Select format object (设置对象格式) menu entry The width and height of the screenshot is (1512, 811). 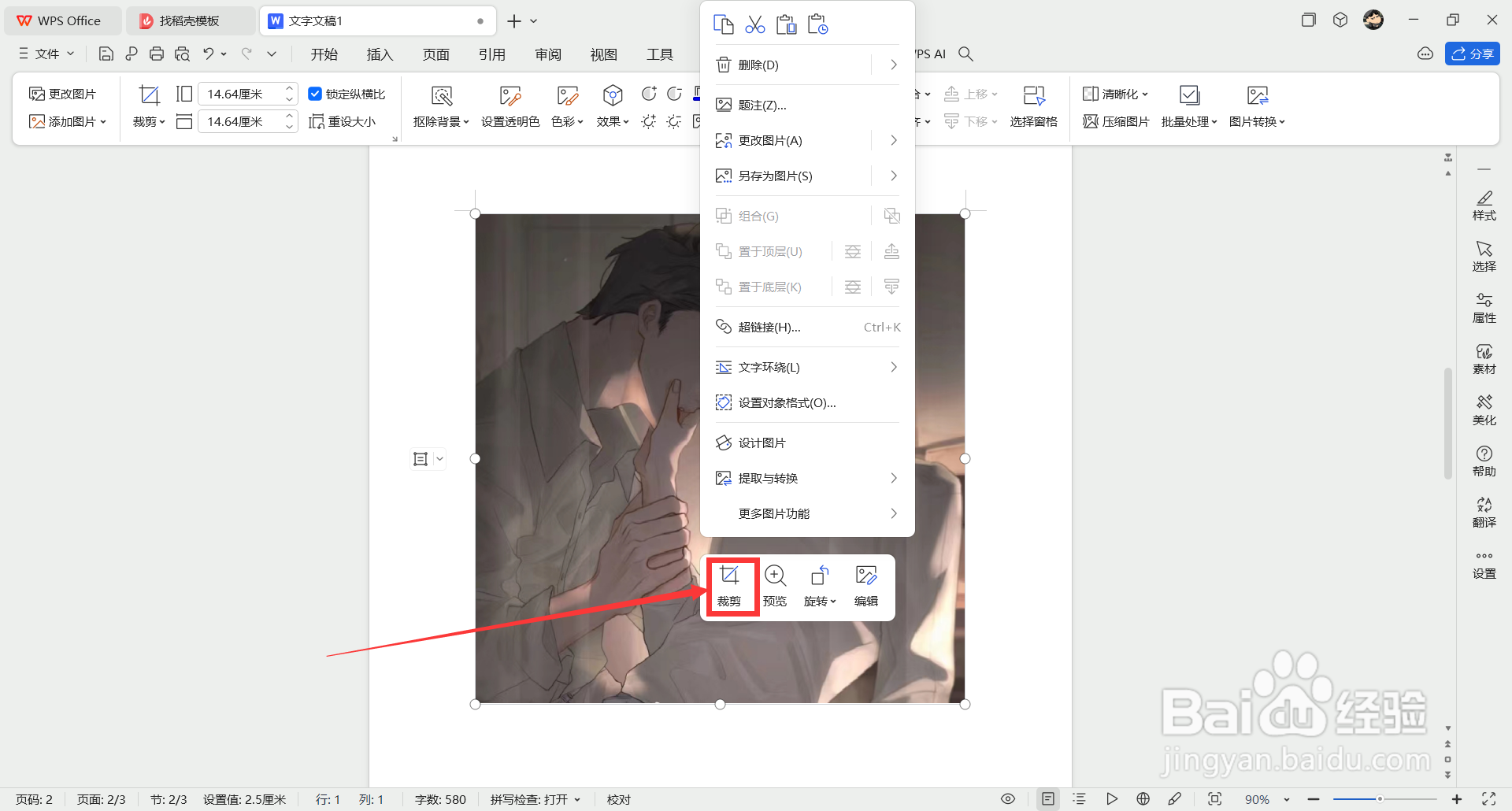tap(807, 402)
